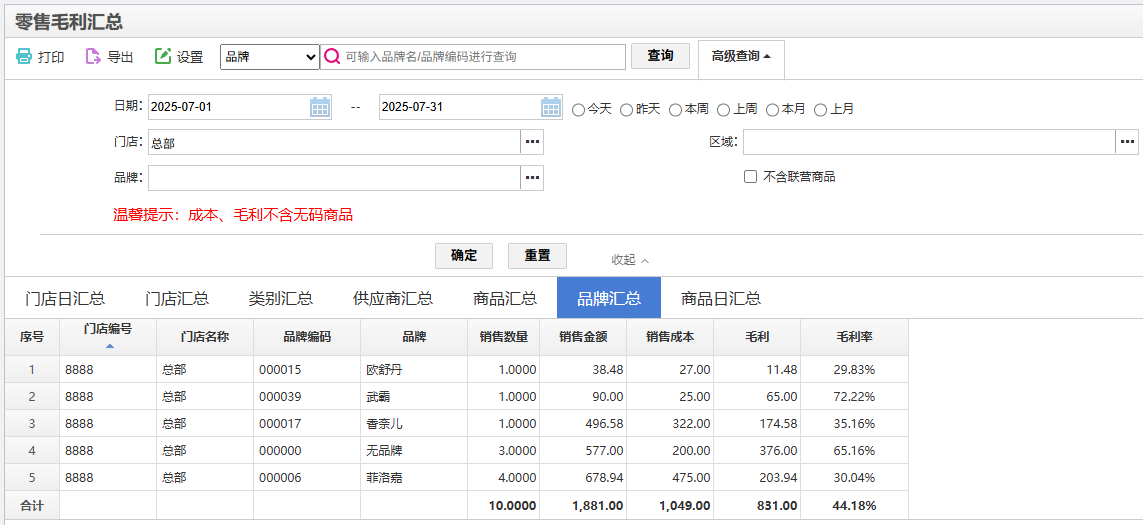Select the 上周 radio option
The width and height of the screenshot is (1143, 525).
(x=724, y=109)
